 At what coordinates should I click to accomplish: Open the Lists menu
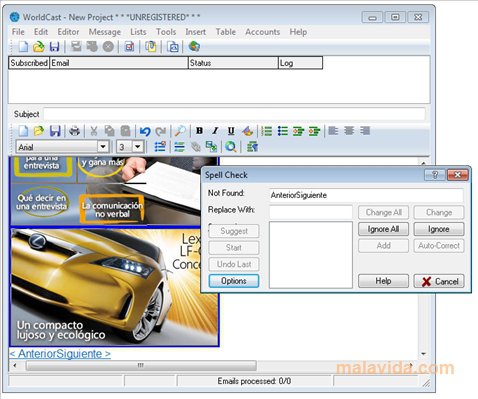coord(138,32)
